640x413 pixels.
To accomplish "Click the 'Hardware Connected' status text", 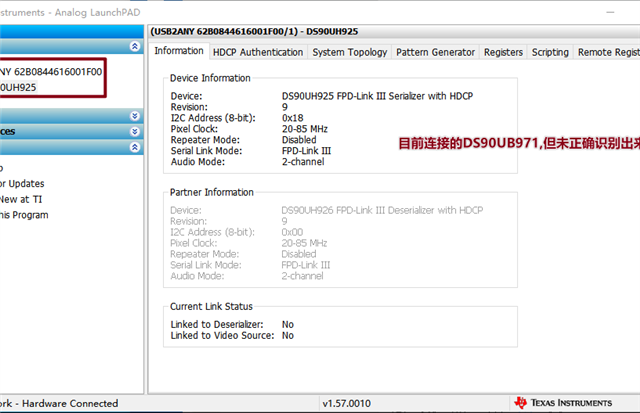I will click(70, 404).
